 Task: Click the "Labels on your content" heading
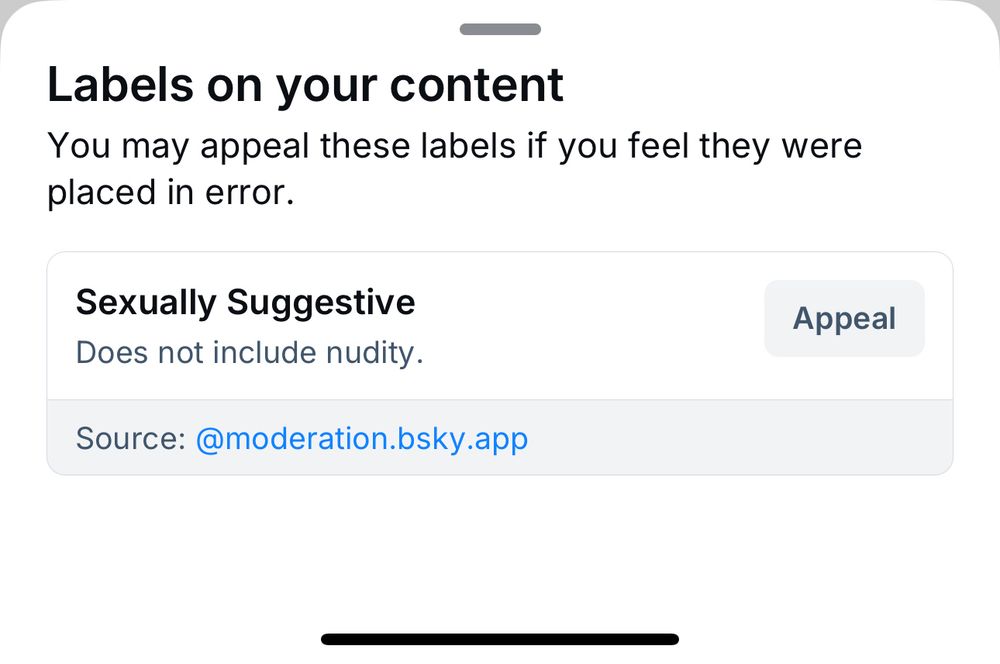click(x=305, y=85)
